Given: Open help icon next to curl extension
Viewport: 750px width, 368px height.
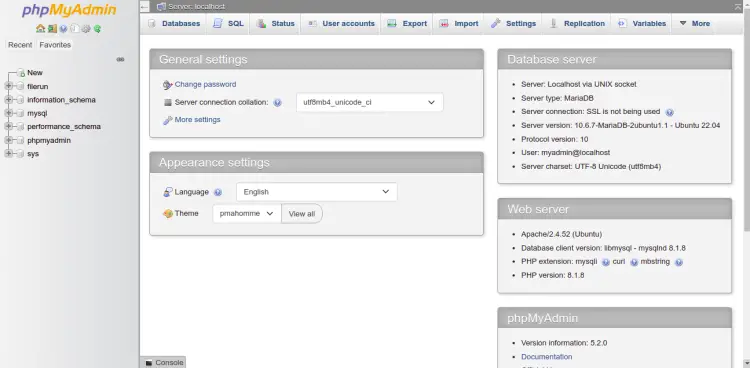Looking at the screenshot, I should tap(634, 262).
